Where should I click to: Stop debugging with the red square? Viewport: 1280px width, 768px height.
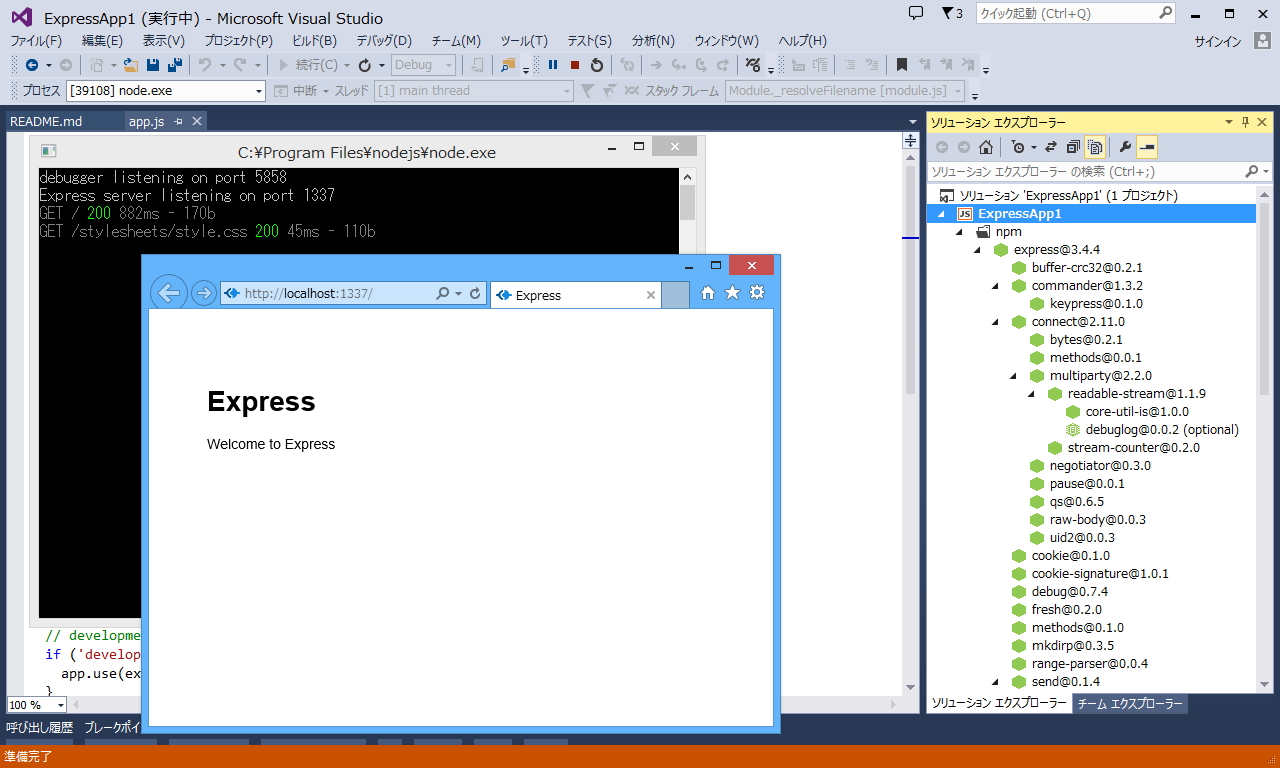click(575, 65)
